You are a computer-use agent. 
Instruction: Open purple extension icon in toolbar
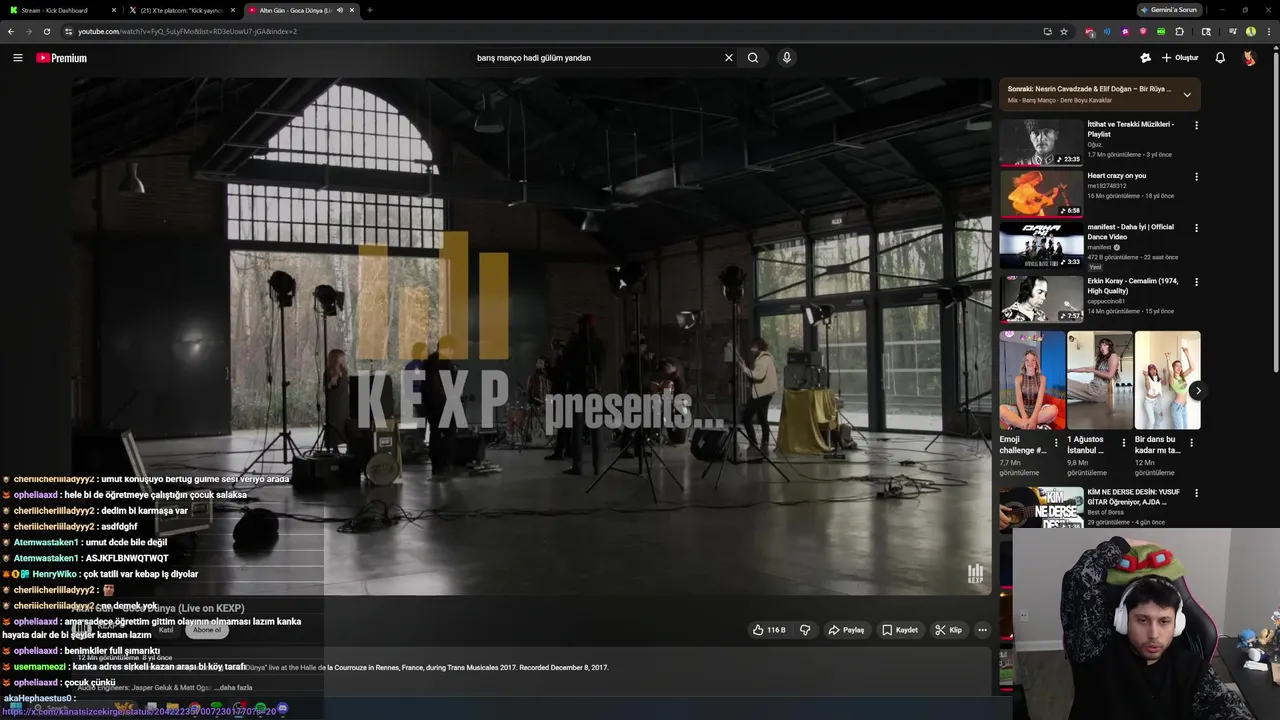(1125, 31)
